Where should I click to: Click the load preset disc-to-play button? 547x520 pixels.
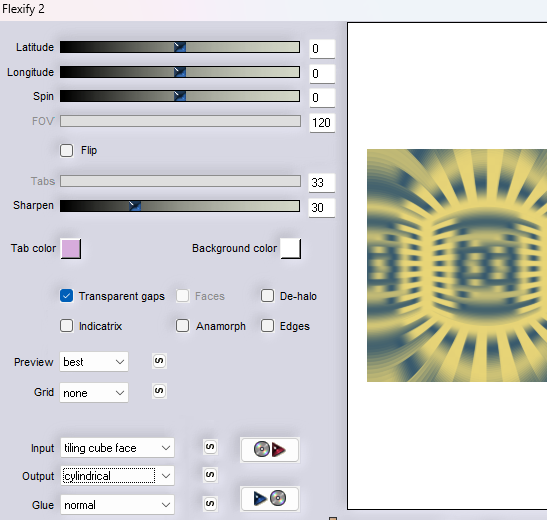[269, 450]
